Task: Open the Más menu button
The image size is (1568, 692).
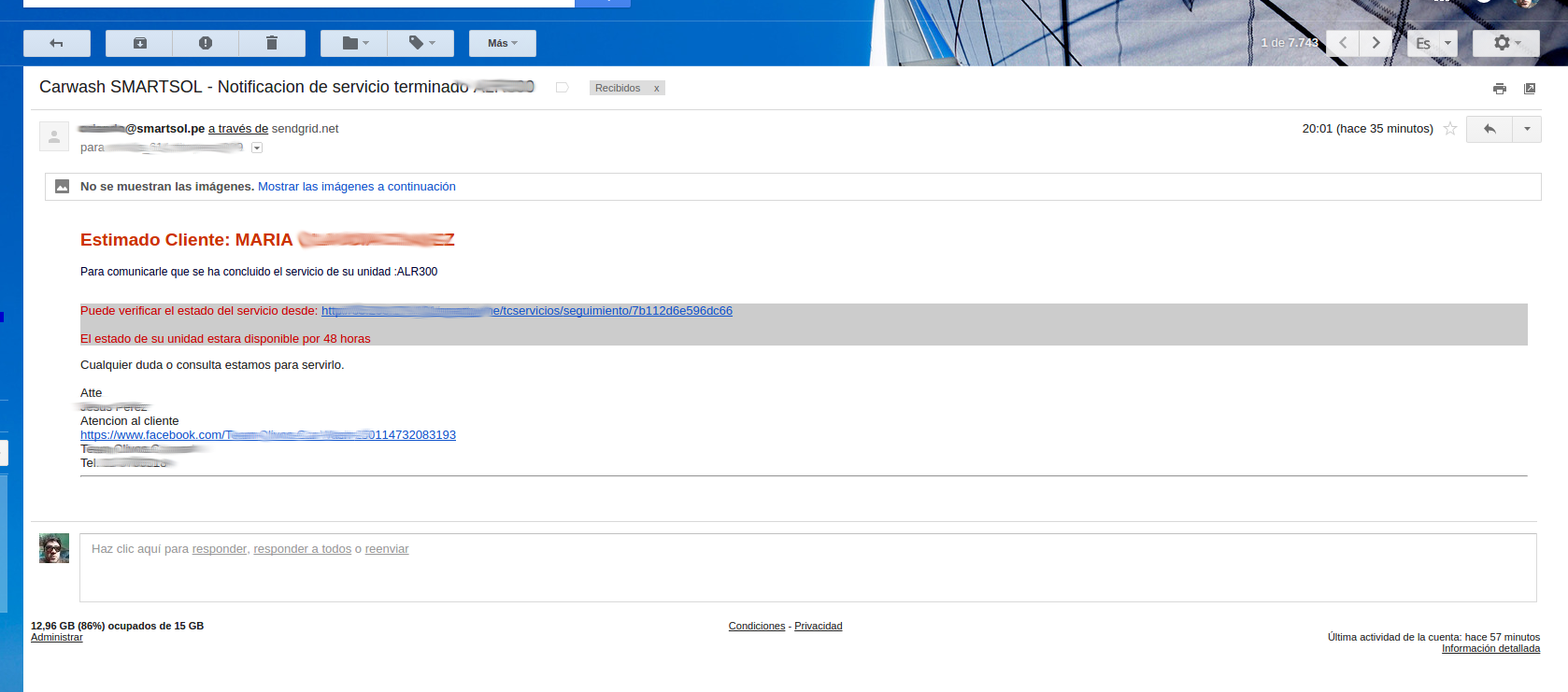Action: pyautogui.click(x=503, y=43)
